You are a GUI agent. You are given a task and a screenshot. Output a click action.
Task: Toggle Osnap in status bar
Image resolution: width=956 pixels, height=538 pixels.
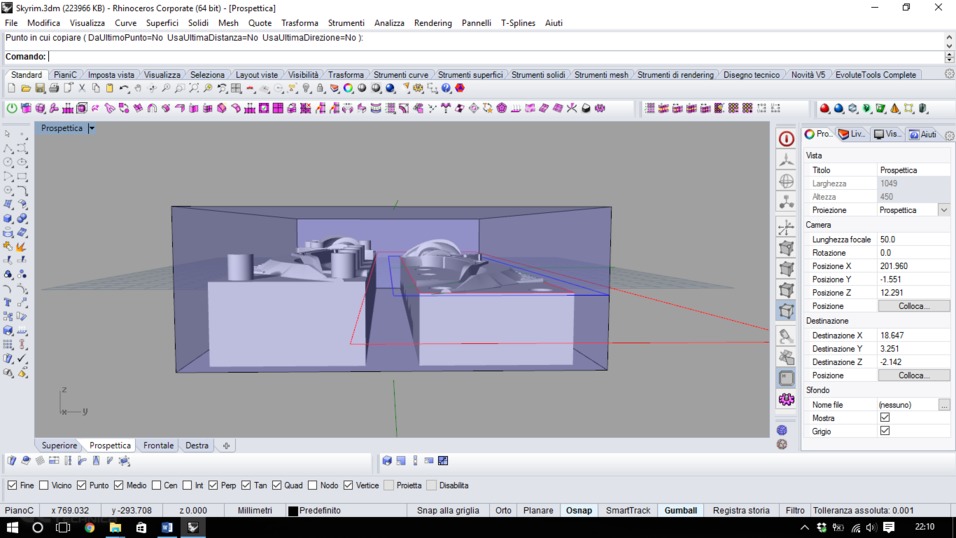tap(579, 511)
